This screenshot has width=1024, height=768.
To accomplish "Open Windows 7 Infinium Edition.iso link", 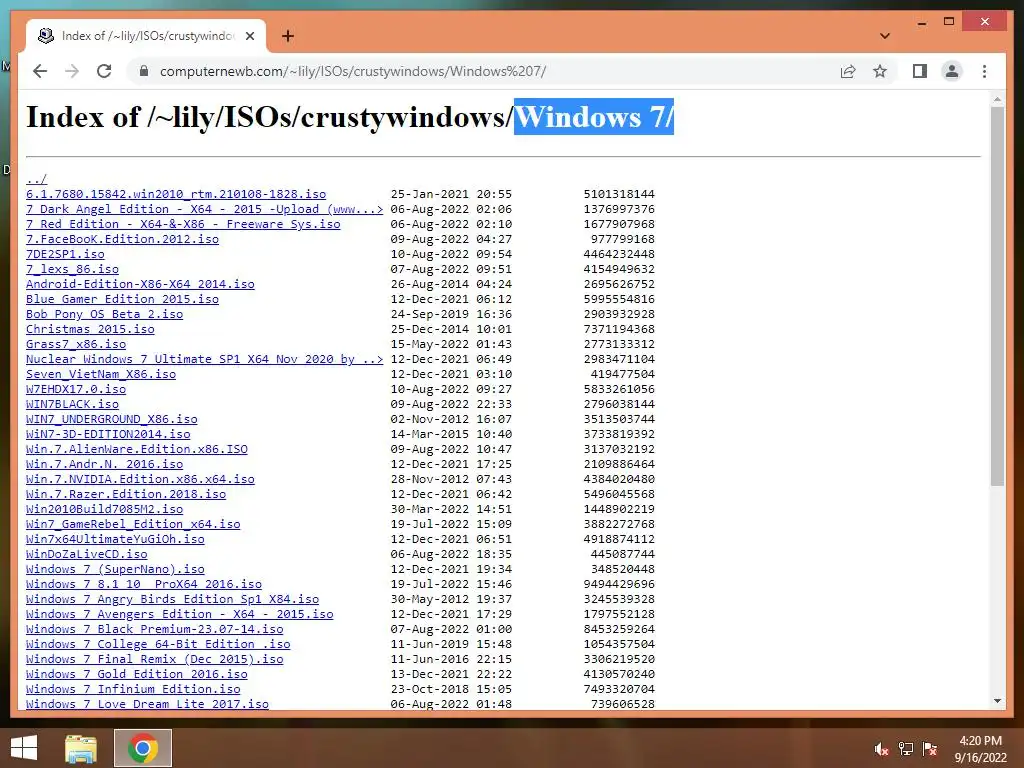I will [133, 690].
